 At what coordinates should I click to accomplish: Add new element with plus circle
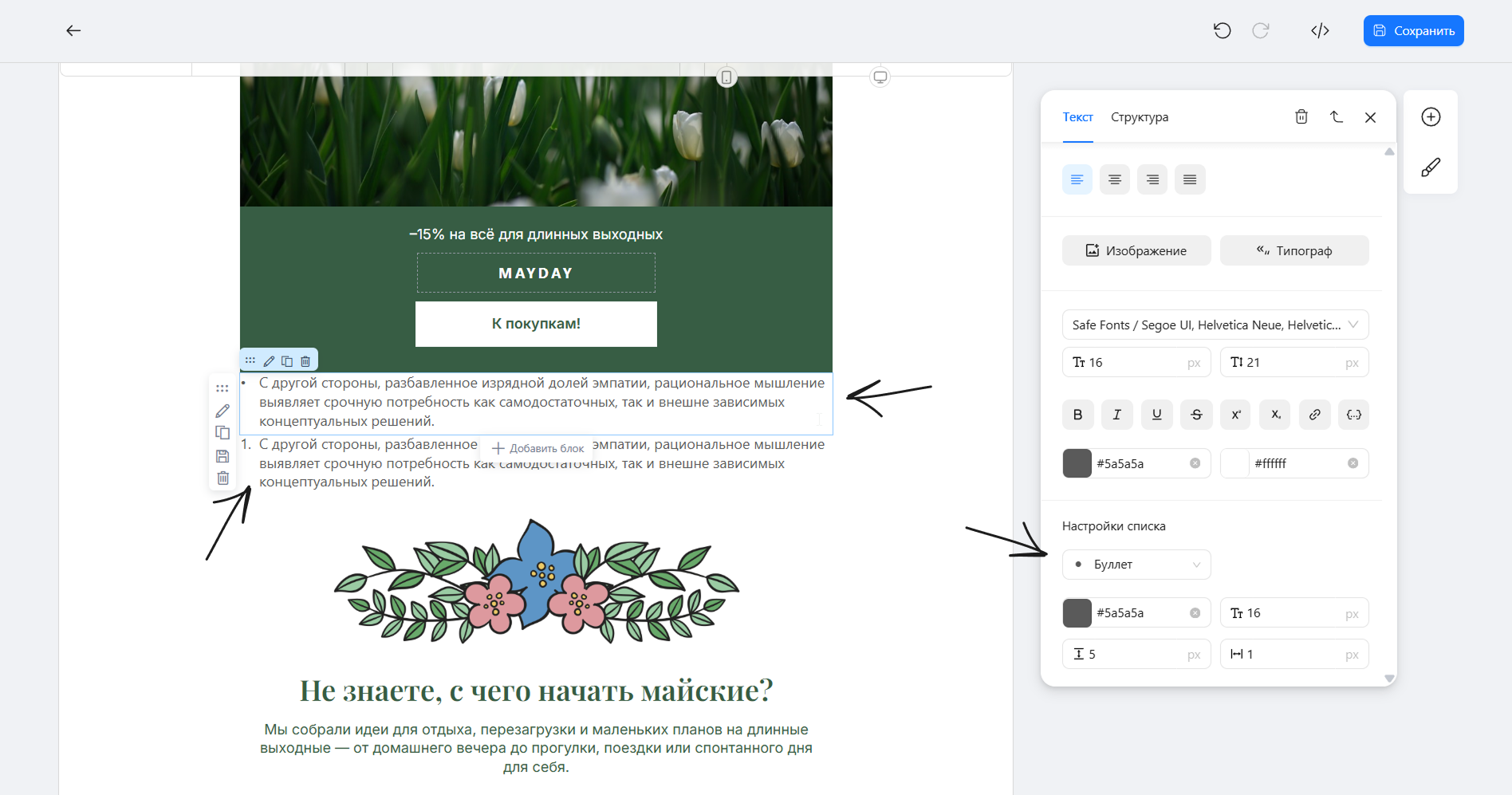coord(1431,117)
